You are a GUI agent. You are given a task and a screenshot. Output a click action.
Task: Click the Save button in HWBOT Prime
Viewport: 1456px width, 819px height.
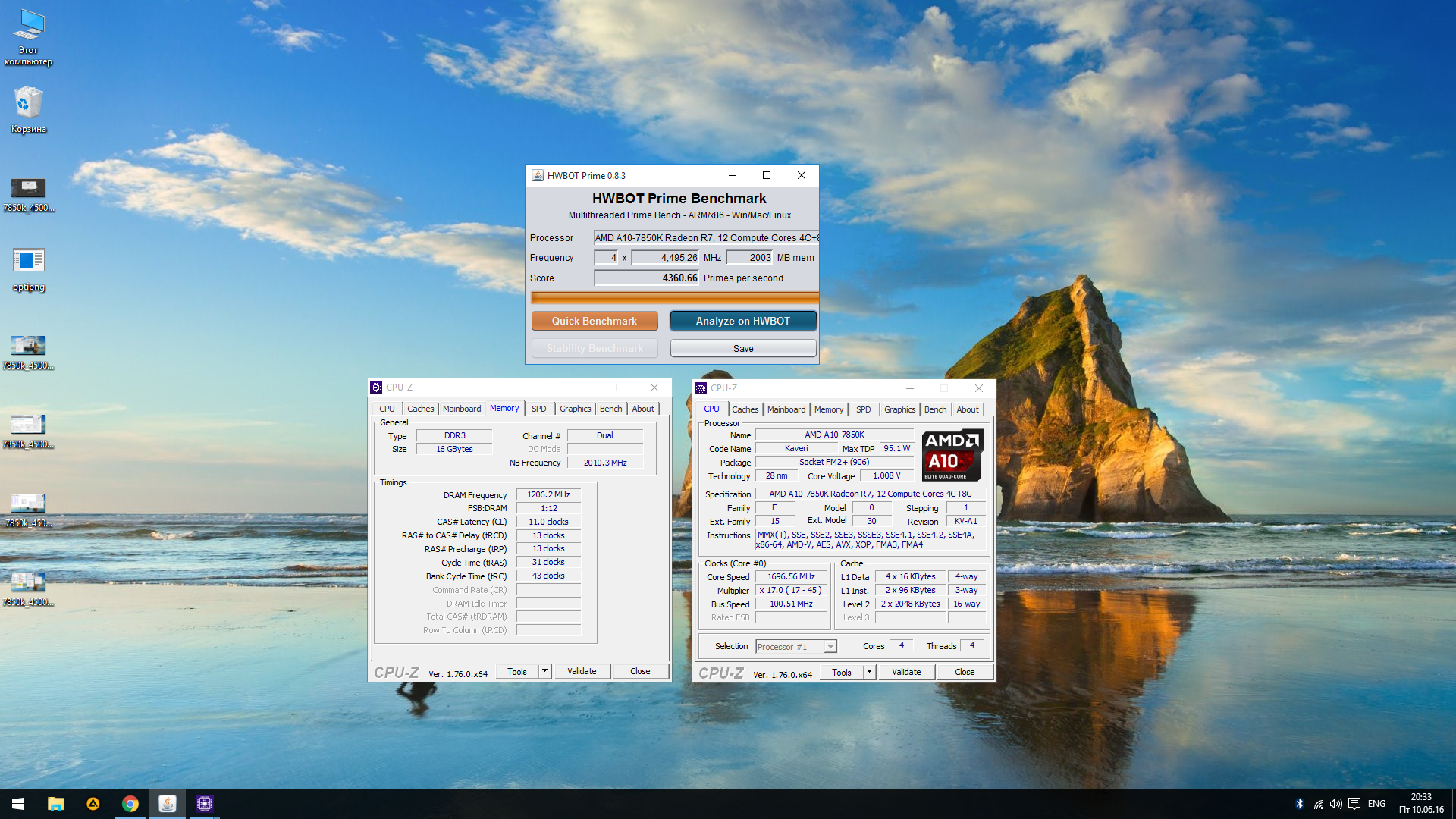point(743,348)
